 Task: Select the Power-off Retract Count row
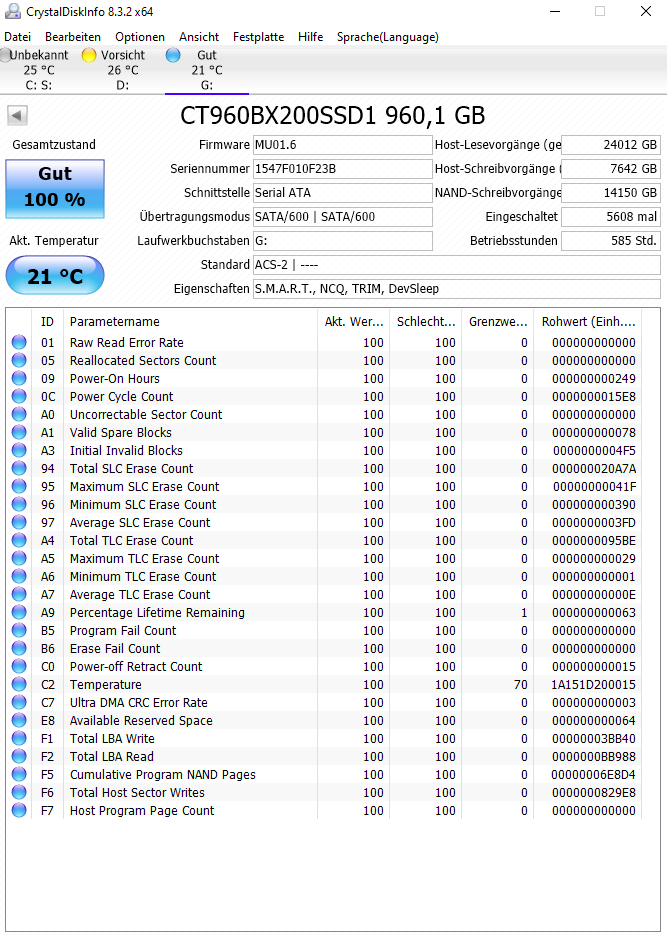coord(324,666)
